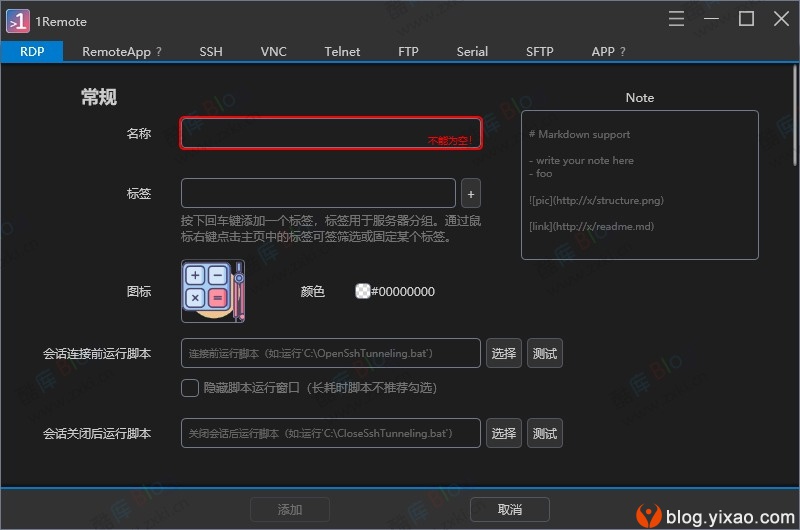The height and width of the screenshot is (530, 800).
Task: Minimize the 1Remote window
Action: coord(712,19)
